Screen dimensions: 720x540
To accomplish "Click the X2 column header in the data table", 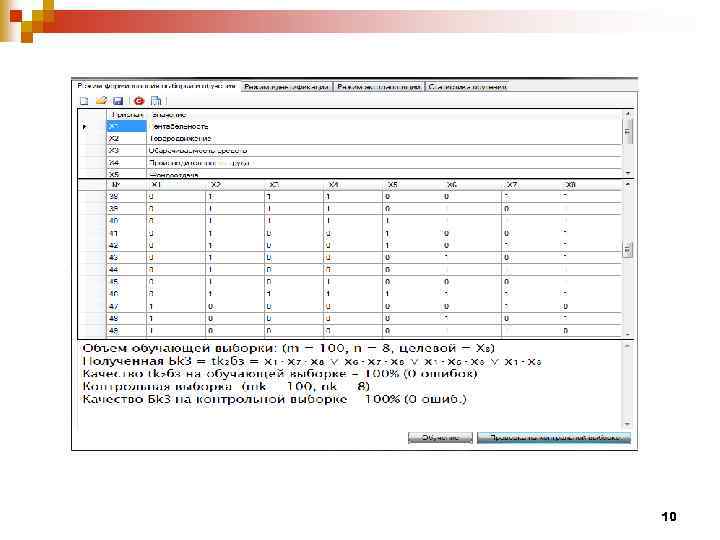I will click(x=235, y=185).
